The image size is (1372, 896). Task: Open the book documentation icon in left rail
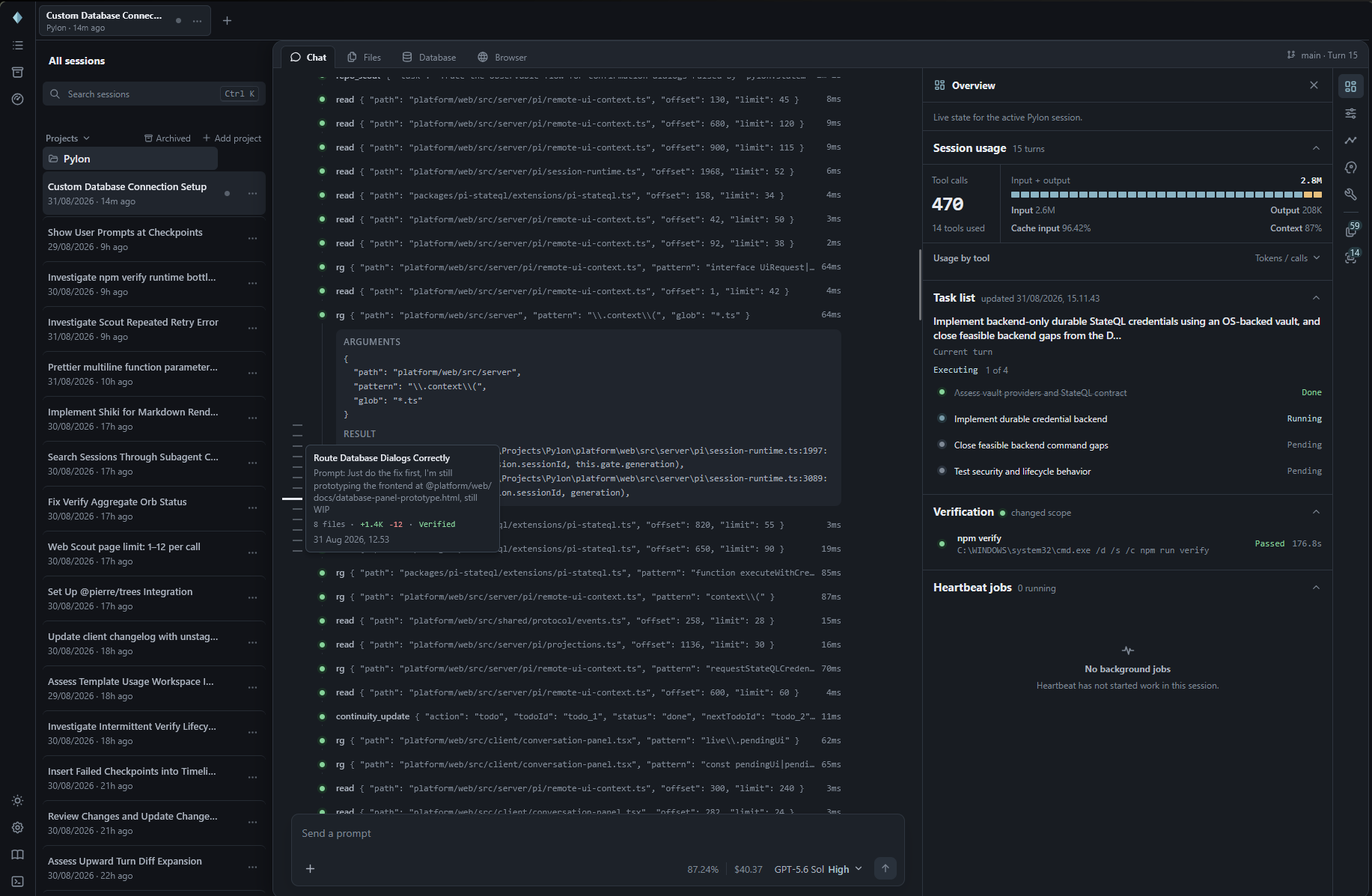pyautogui.click(x=18, y=855)
